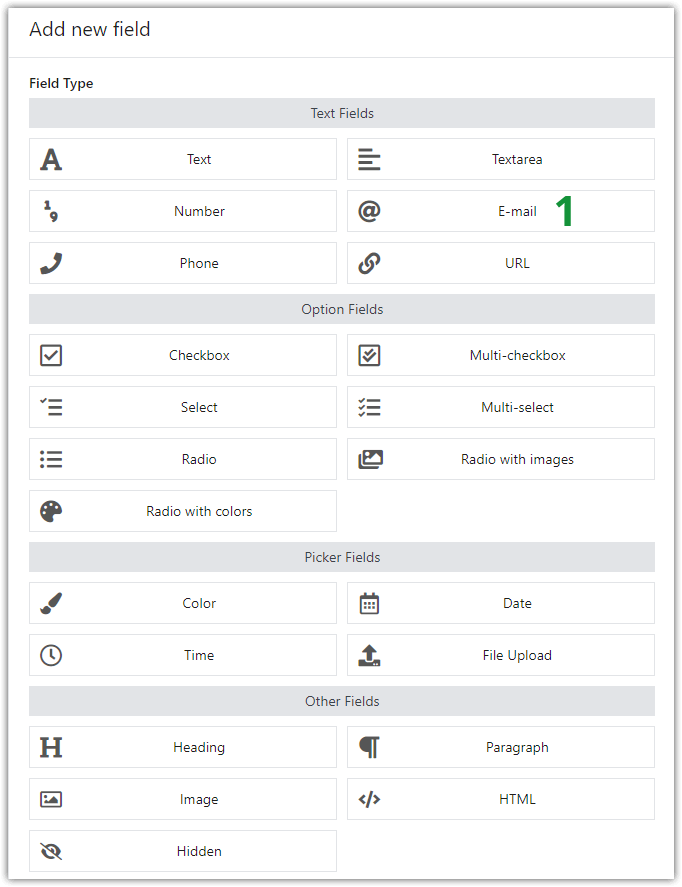Select the Heading field type
The height and width of the screenshot is (887, 682).
(x=183, y=747)
